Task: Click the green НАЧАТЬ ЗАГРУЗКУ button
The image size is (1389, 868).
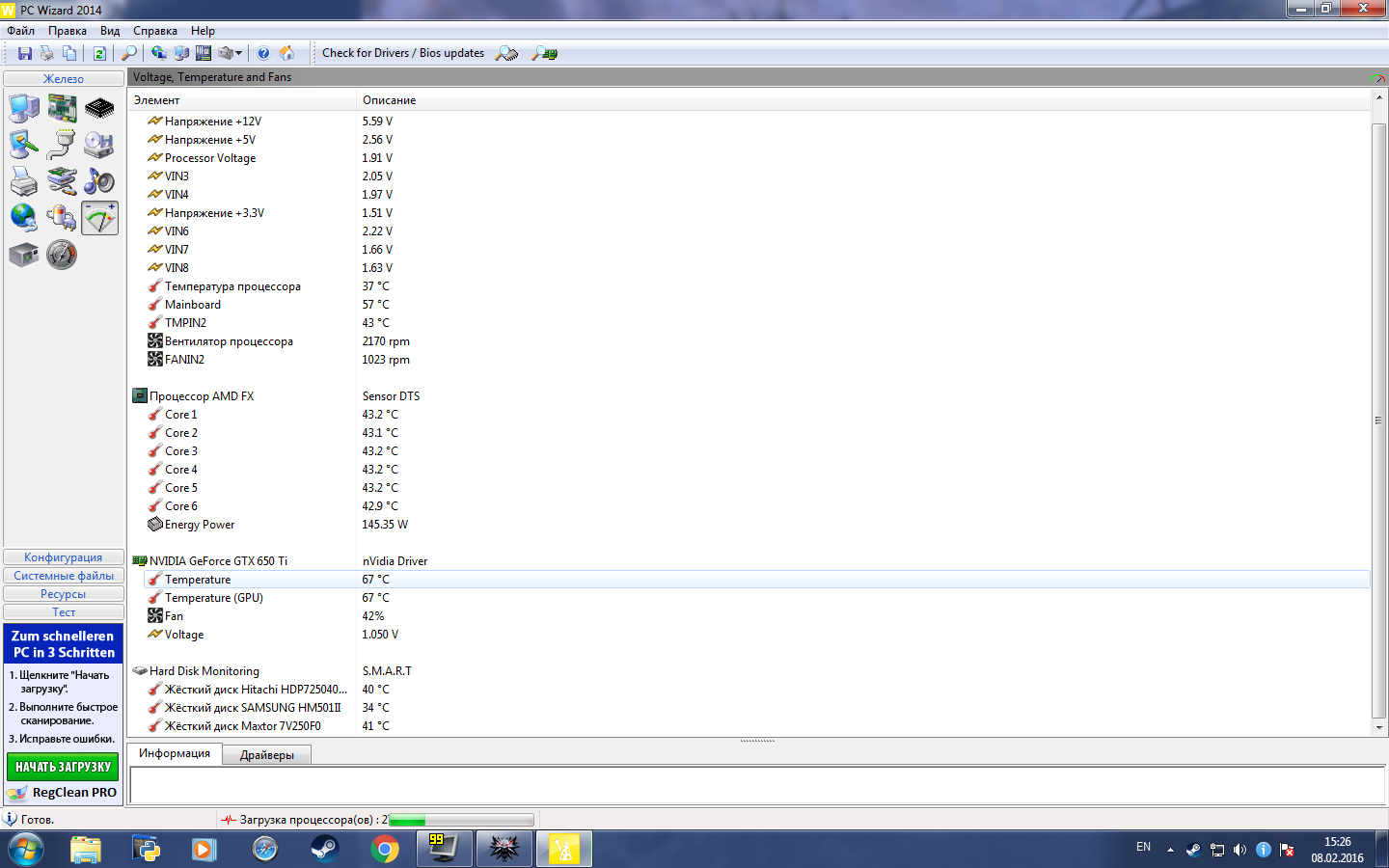Action: pyautogui.click(x=63, y=767)
